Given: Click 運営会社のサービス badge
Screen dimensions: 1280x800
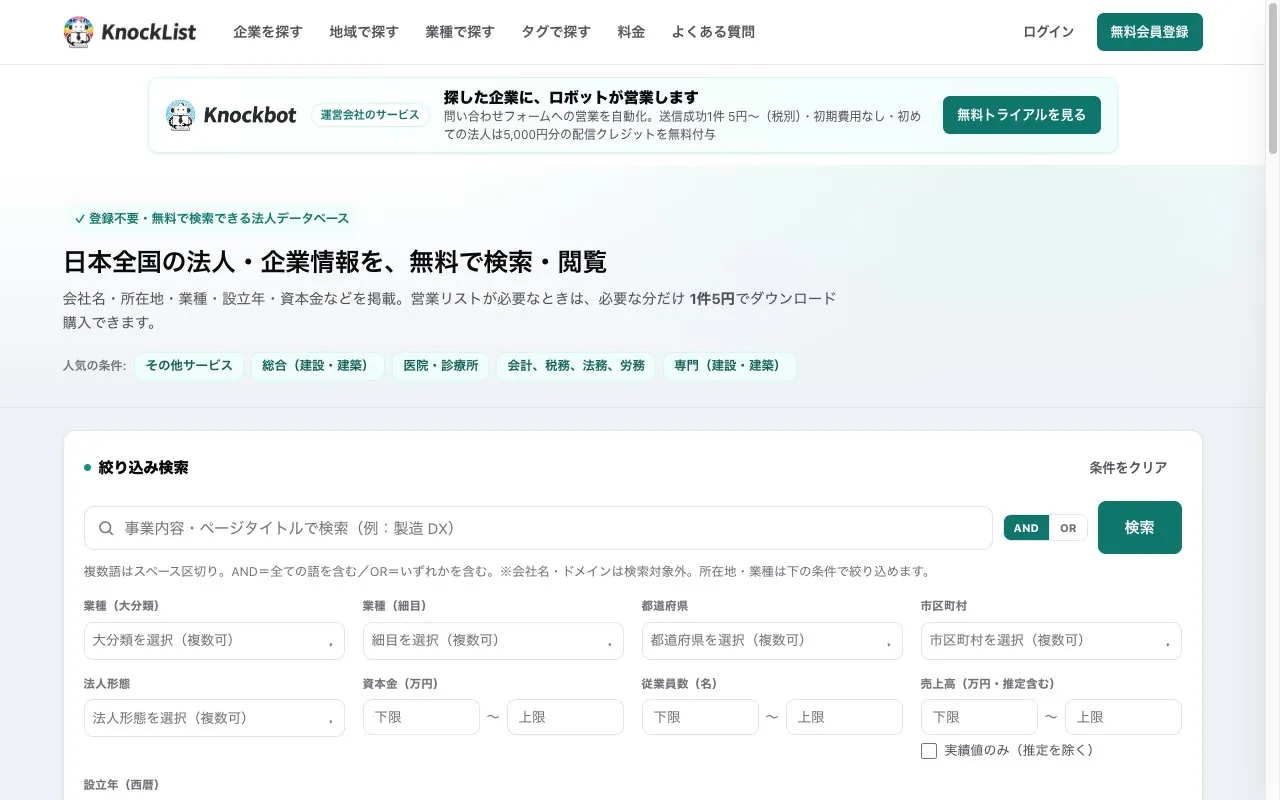Looking at the screenshot, I should point(370,115).
